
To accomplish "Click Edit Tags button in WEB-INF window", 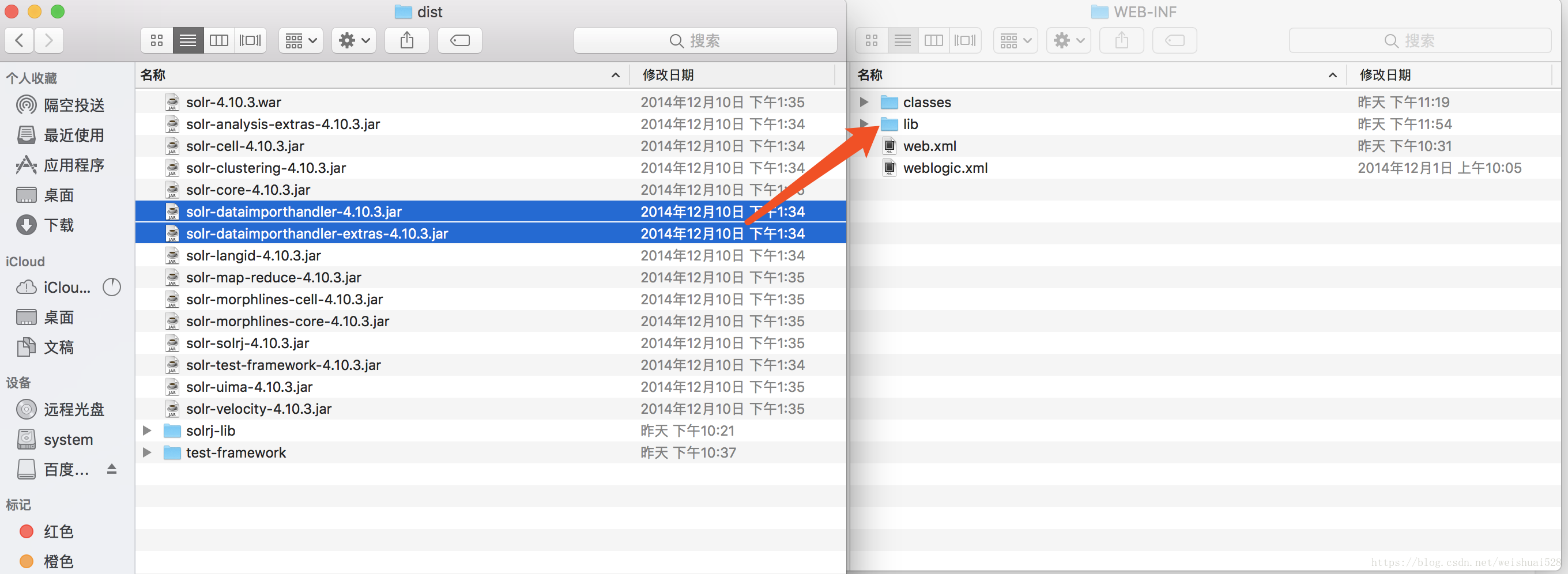I will point(1174,41).
